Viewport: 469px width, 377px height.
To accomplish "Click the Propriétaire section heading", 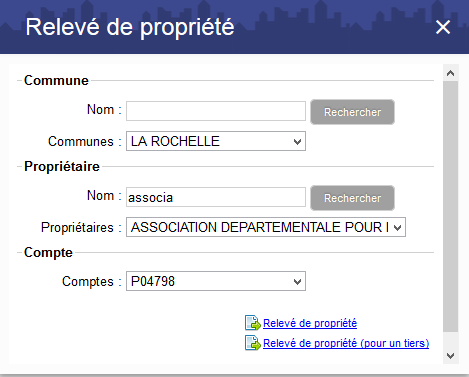I will [62, 166].
